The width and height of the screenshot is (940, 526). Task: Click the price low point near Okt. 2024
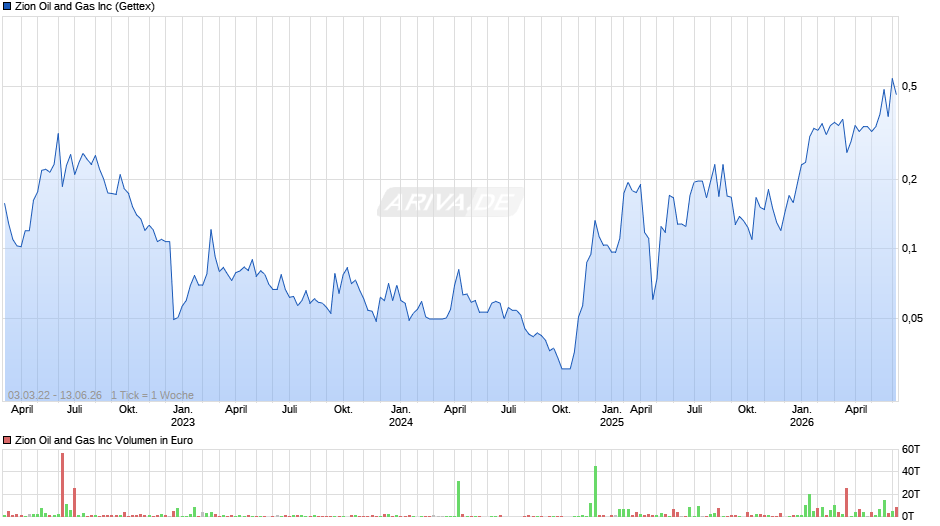pyautogui.click(x=565, y=368)
